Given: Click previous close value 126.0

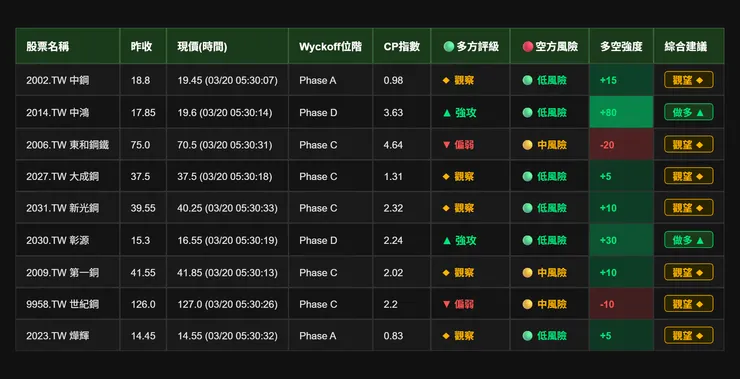Looking at the screenshot, I should point(143,304).
